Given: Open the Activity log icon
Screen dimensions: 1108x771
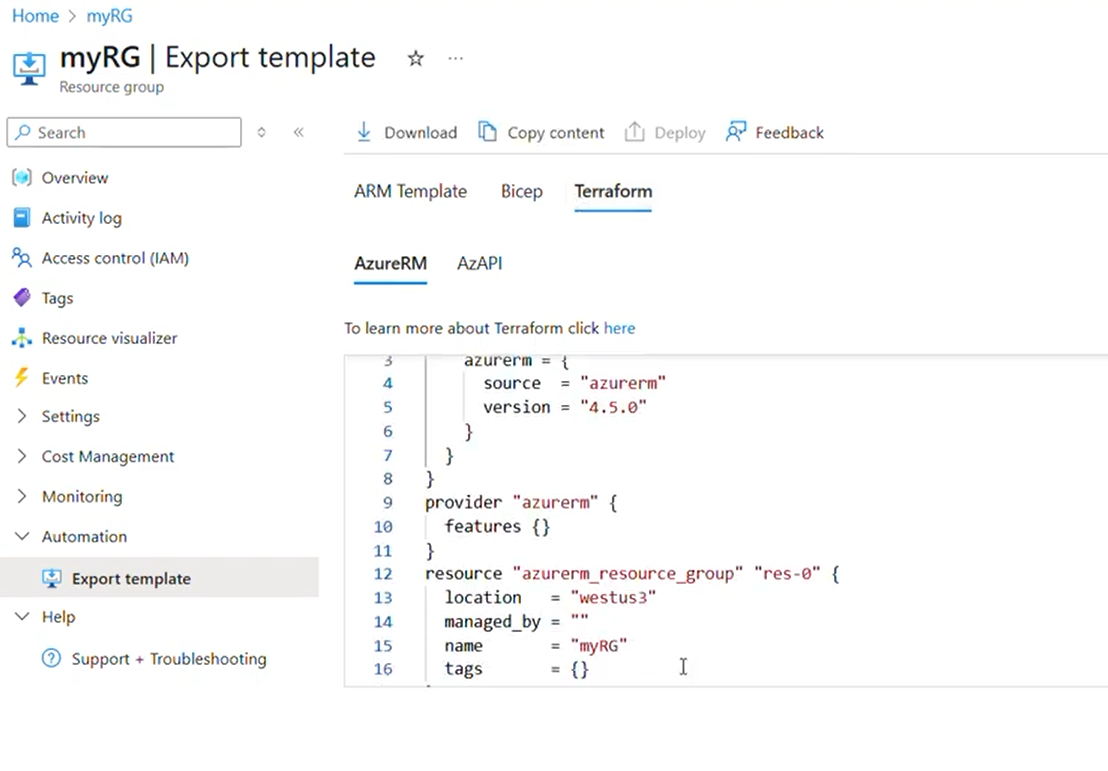Looking at the screenshot, I should (x=22, y=218).
